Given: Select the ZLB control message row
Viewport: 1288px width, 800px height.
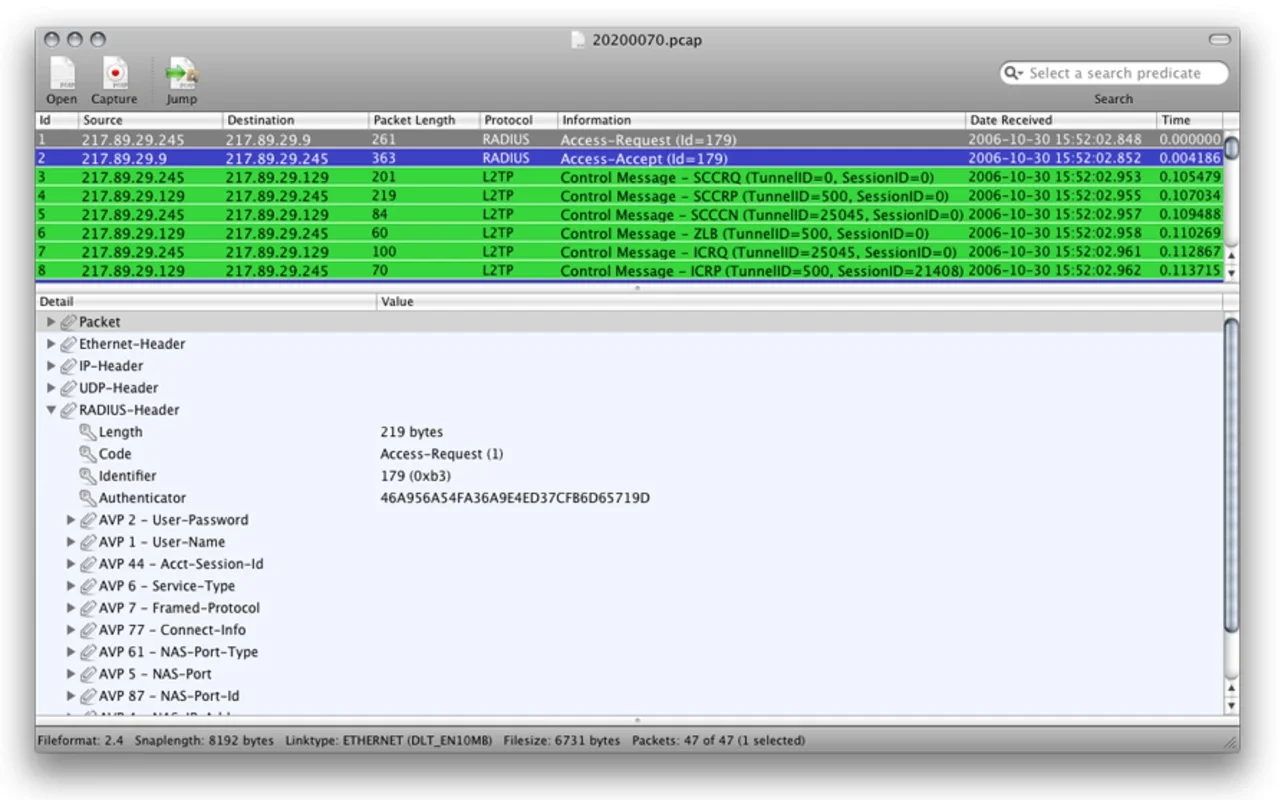Looking at the screenshot, I should (629, 233).
